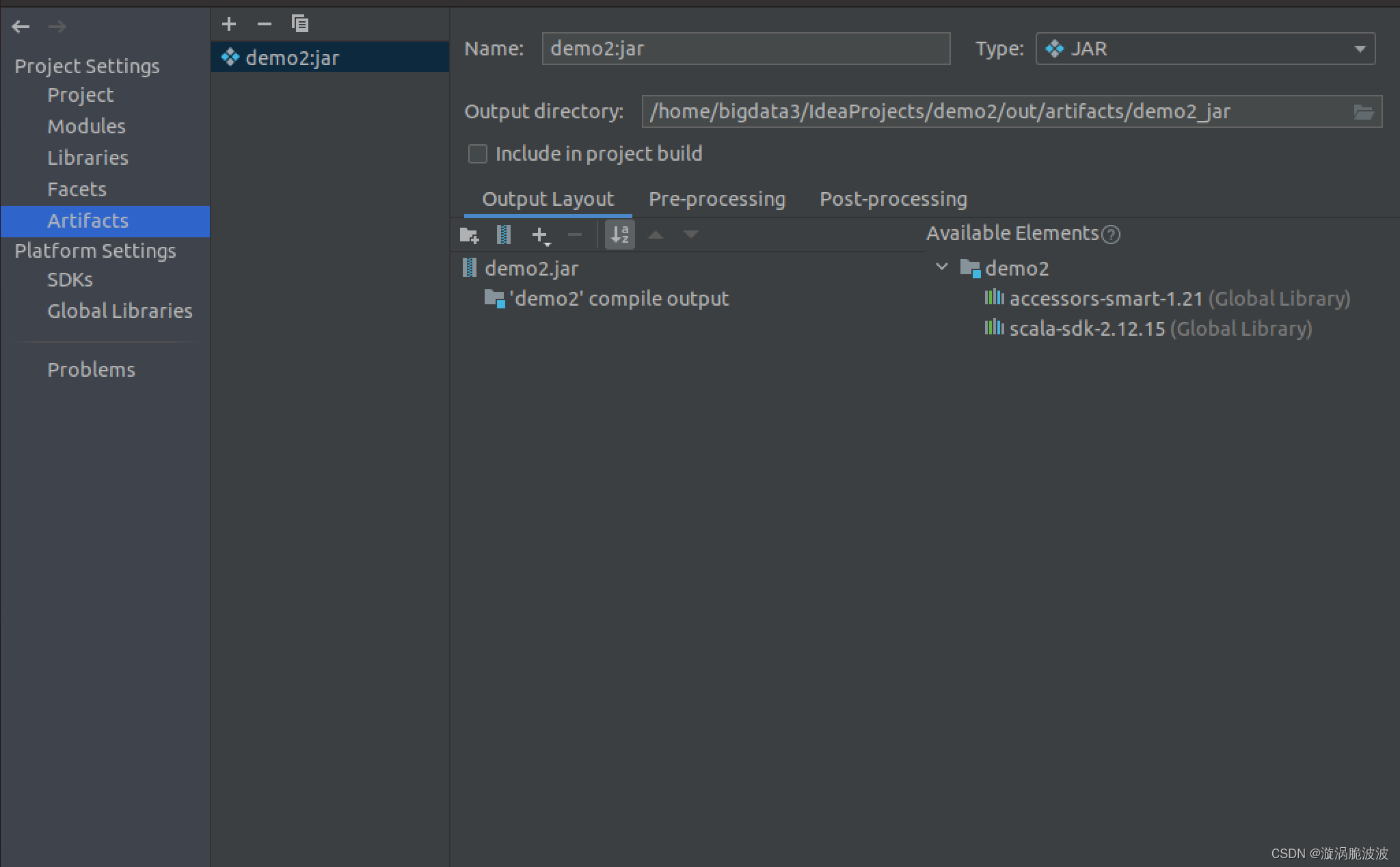
Task: Click the add artifact plus icon
Action: (x=229, y=25)
